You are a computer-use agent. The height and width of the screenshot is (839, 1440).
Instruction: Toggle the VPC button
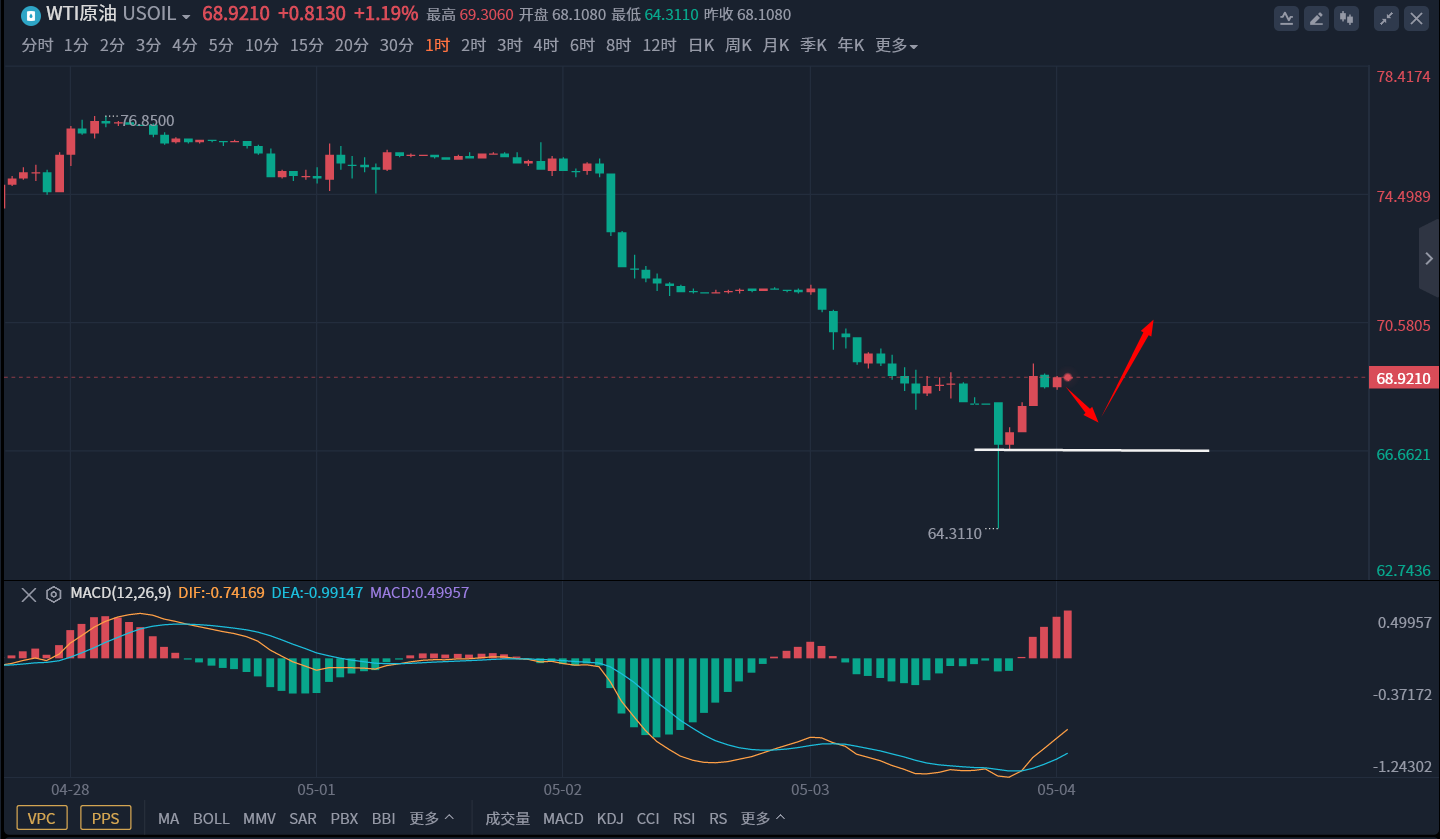tap(42, 818)
